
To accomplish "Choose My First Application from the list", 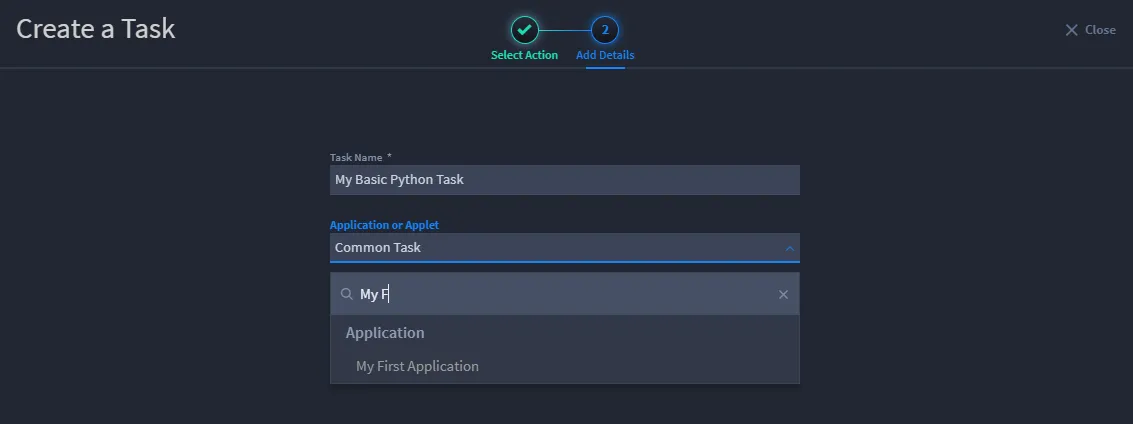I will pos(564,366).
